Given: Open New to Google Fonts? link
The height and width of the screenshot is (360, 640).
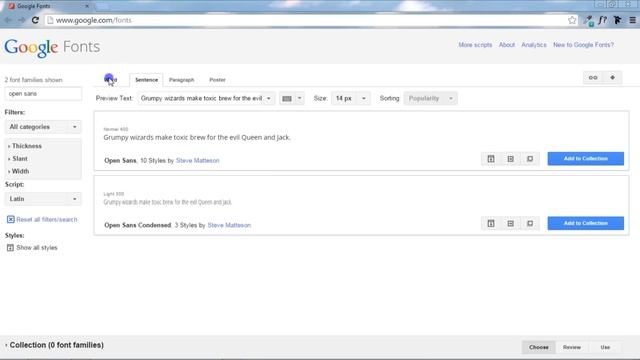Looking at the screenshot, I should (583, 45).
